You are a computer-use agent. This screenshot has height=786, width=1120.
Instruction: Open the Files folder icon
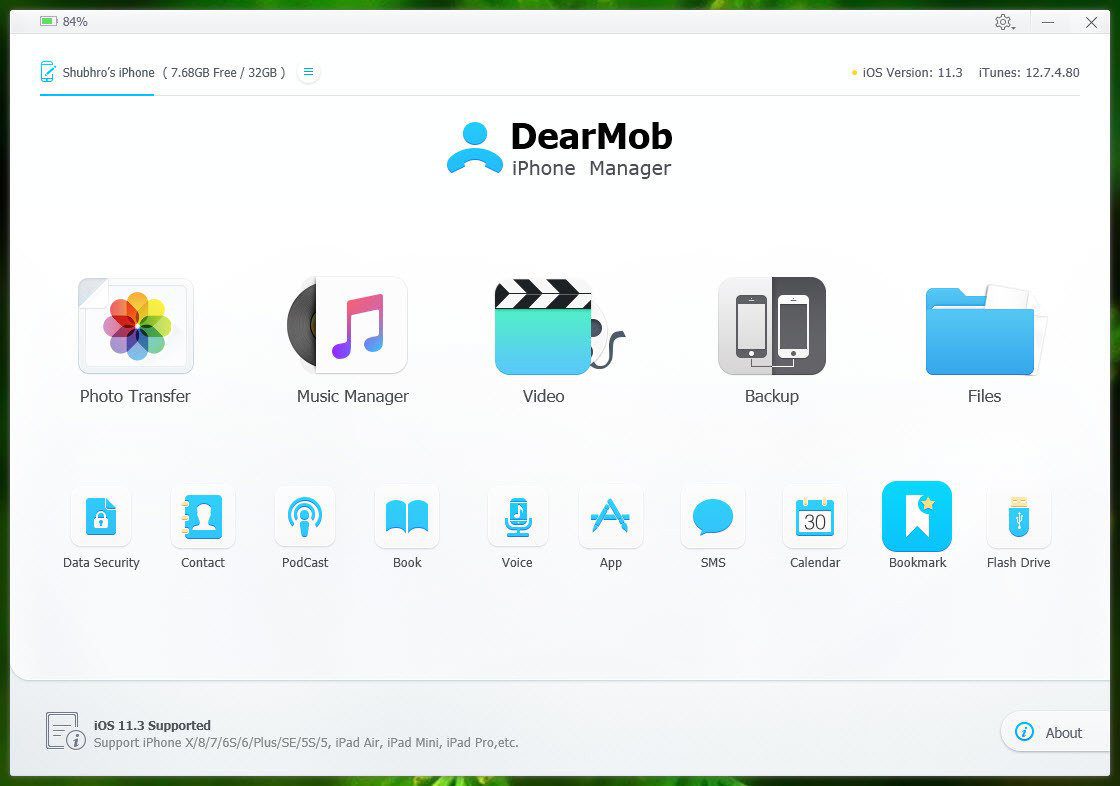click(x=985, y=329)
